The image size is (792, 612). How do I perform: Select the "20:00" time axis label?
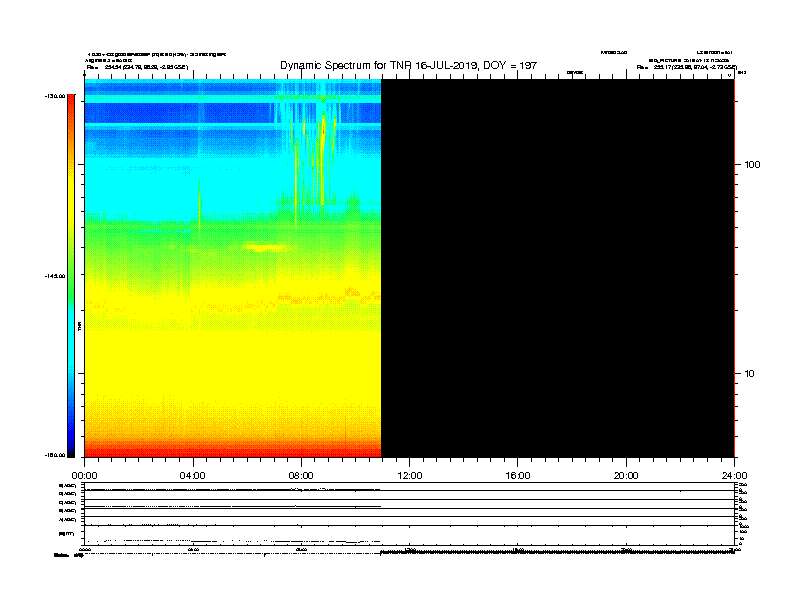[626, 476]
